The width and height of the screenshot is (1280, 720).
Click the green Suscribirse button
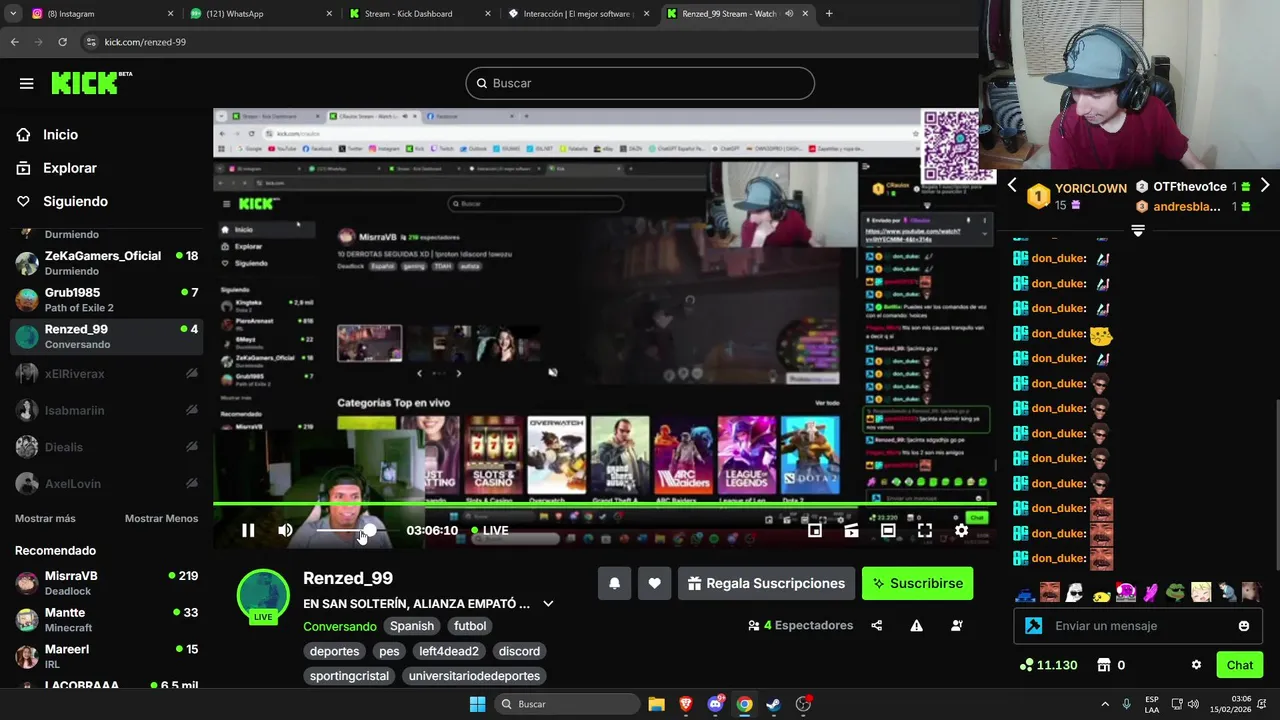tap(917, 583)
